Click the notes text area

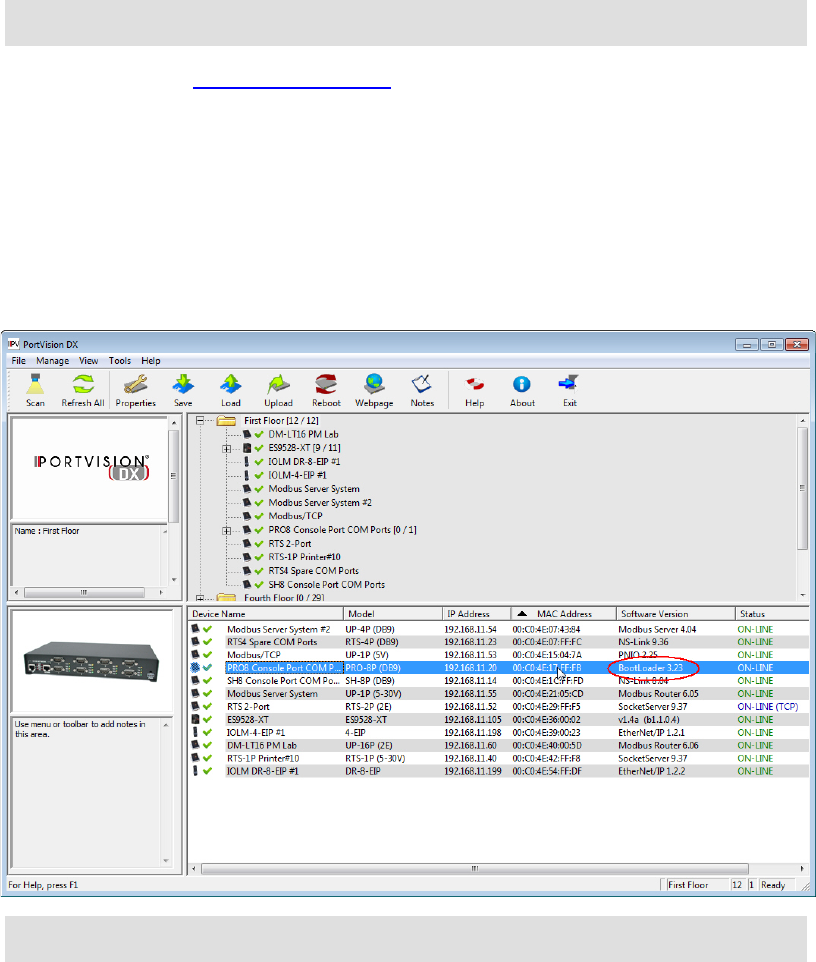coord(86,791)
